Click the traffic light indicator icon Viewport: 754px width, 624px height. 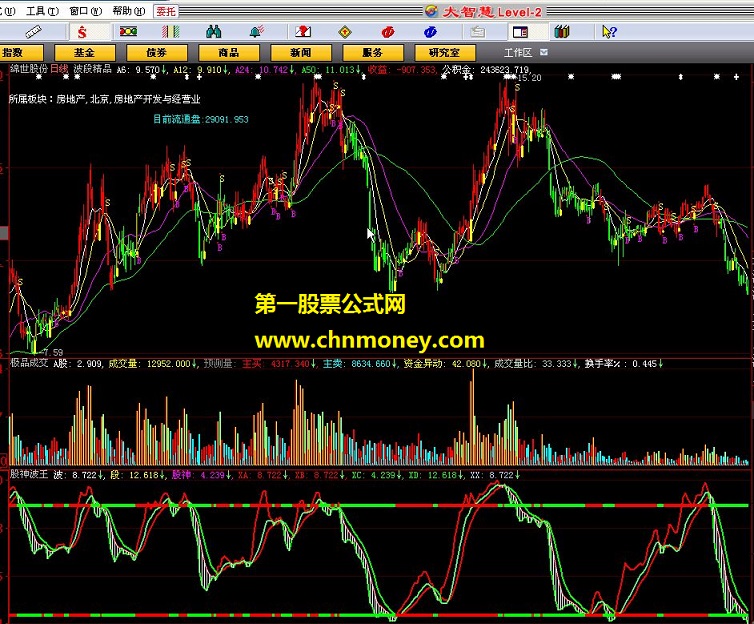tap(128, 32)
